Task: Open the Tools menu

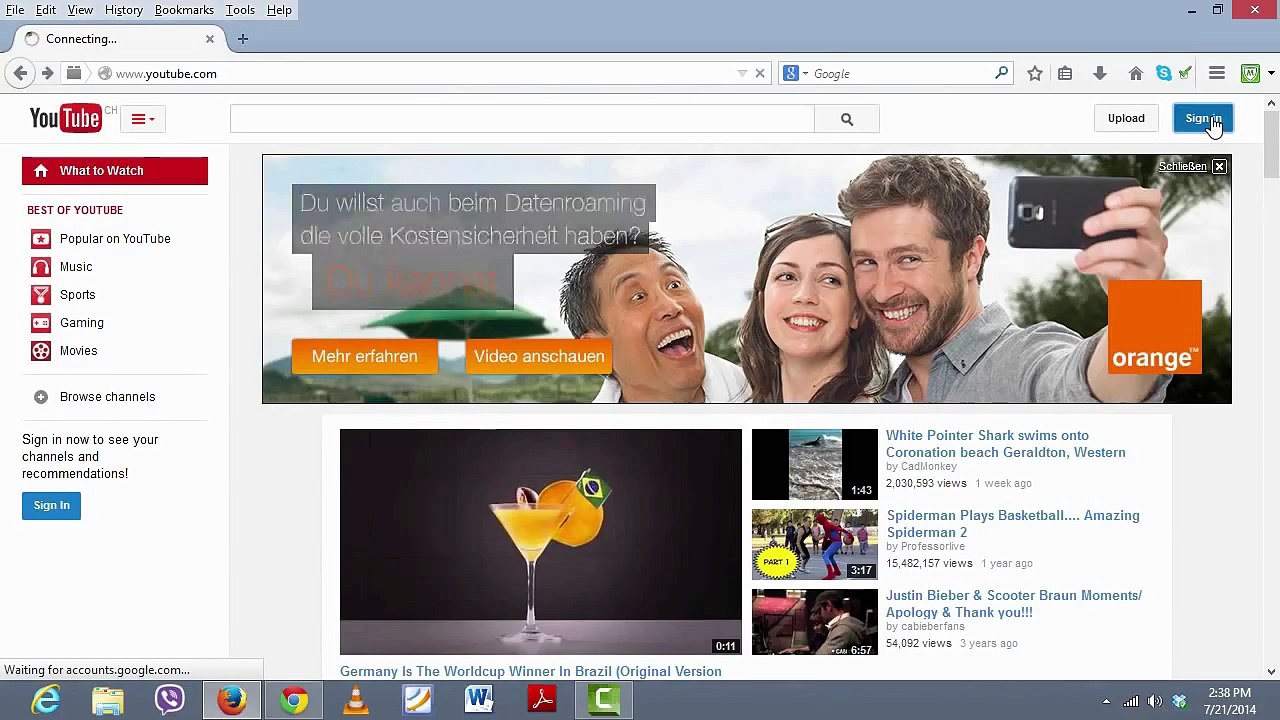Action: pyautogui.click(x=240, y=10)
